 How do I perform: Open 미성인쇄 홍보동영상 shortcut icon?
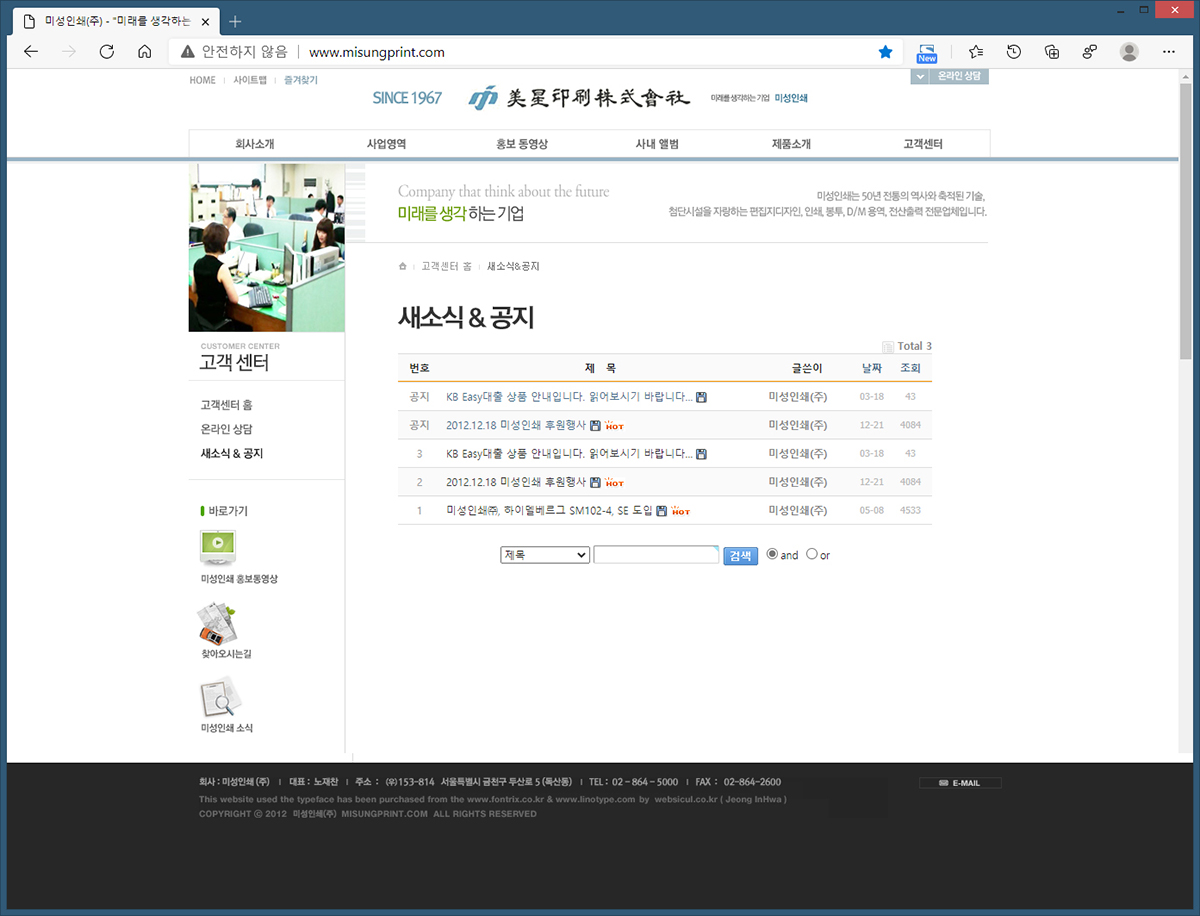(x=218, y=546)
